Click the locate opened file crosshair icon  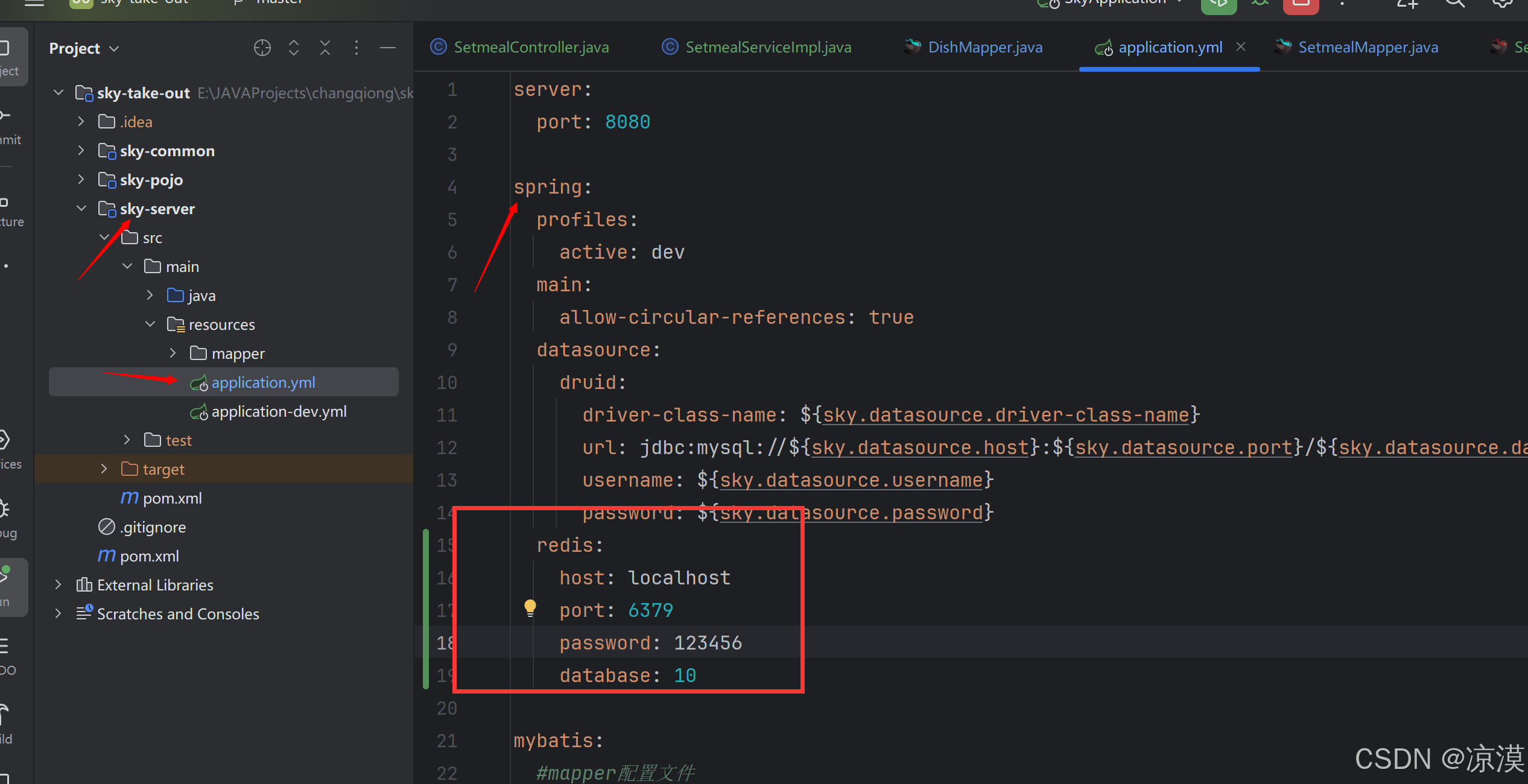(x=262, y=48)
